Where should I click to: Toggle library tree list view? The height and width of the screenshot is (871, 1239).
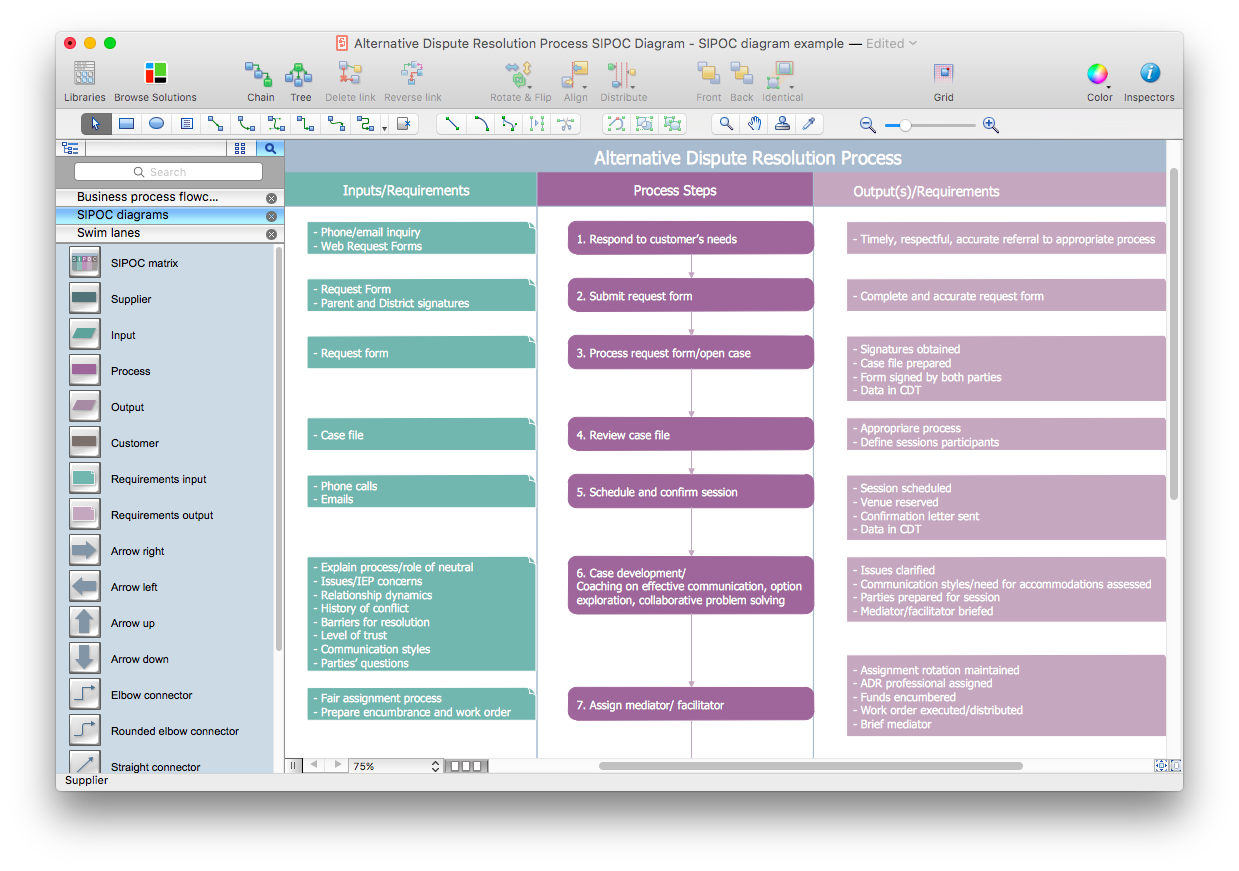pos(70,148)
